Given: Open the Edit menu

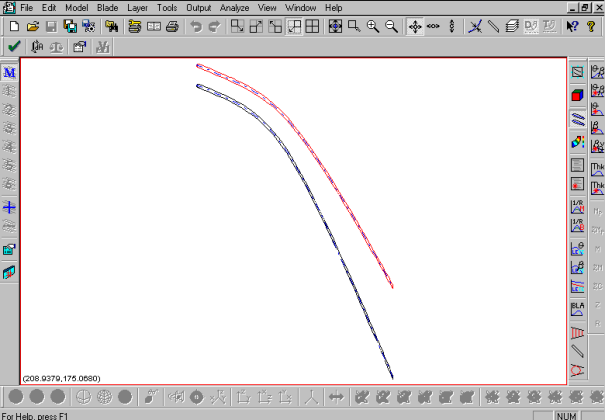Looking at the screenshot, I should pos(49,8).
